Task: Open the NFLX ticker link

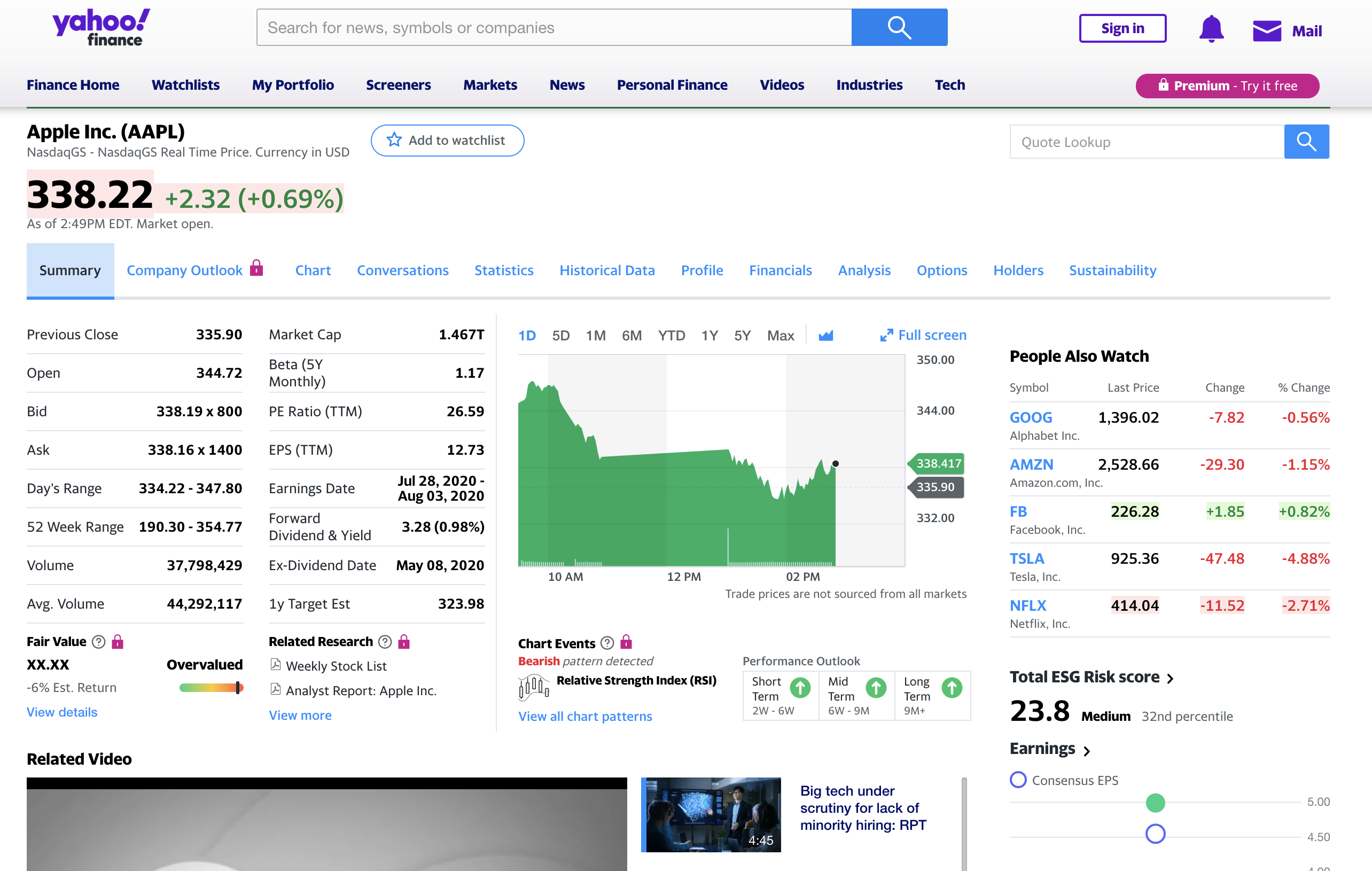Action: pos(1028,605)
